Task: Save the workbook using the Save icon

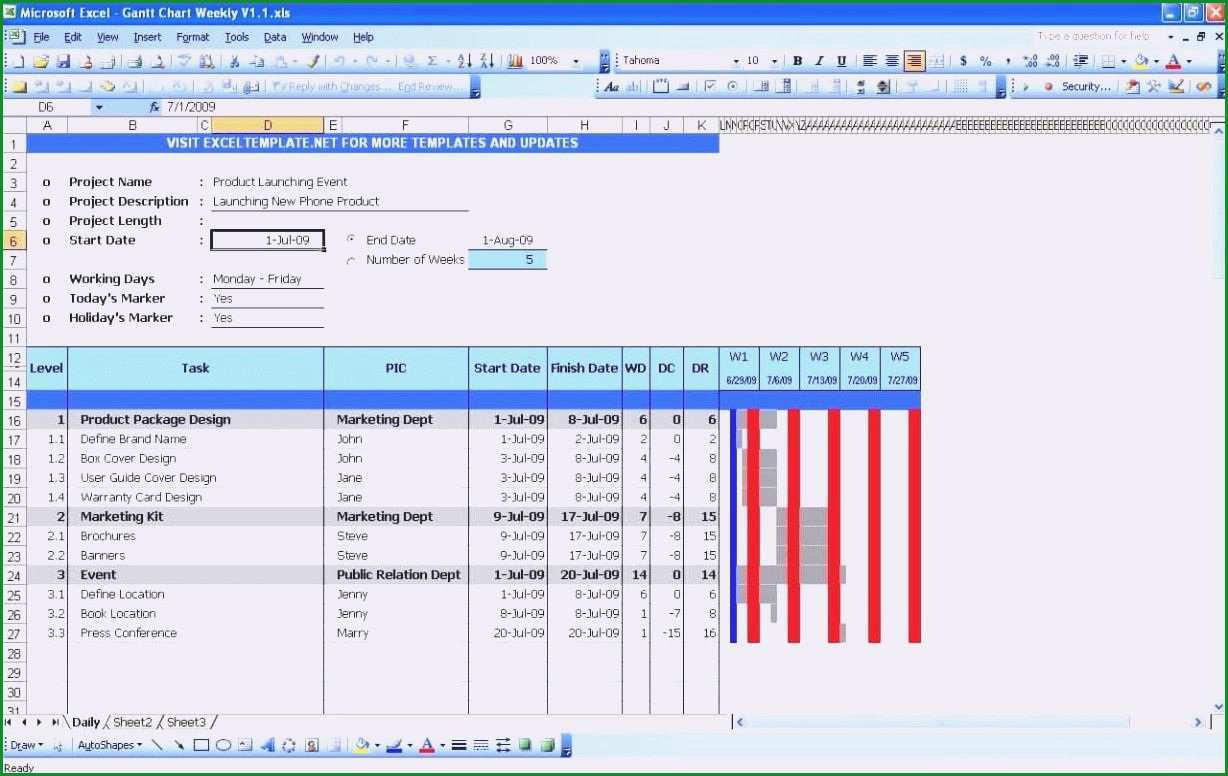Action: click(63, 61)
